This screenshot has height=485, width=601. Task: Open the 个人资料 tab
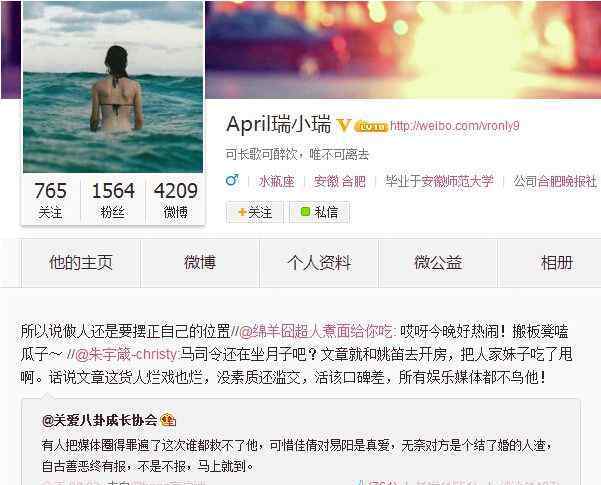pyautogui.click(x=319, y=263)
